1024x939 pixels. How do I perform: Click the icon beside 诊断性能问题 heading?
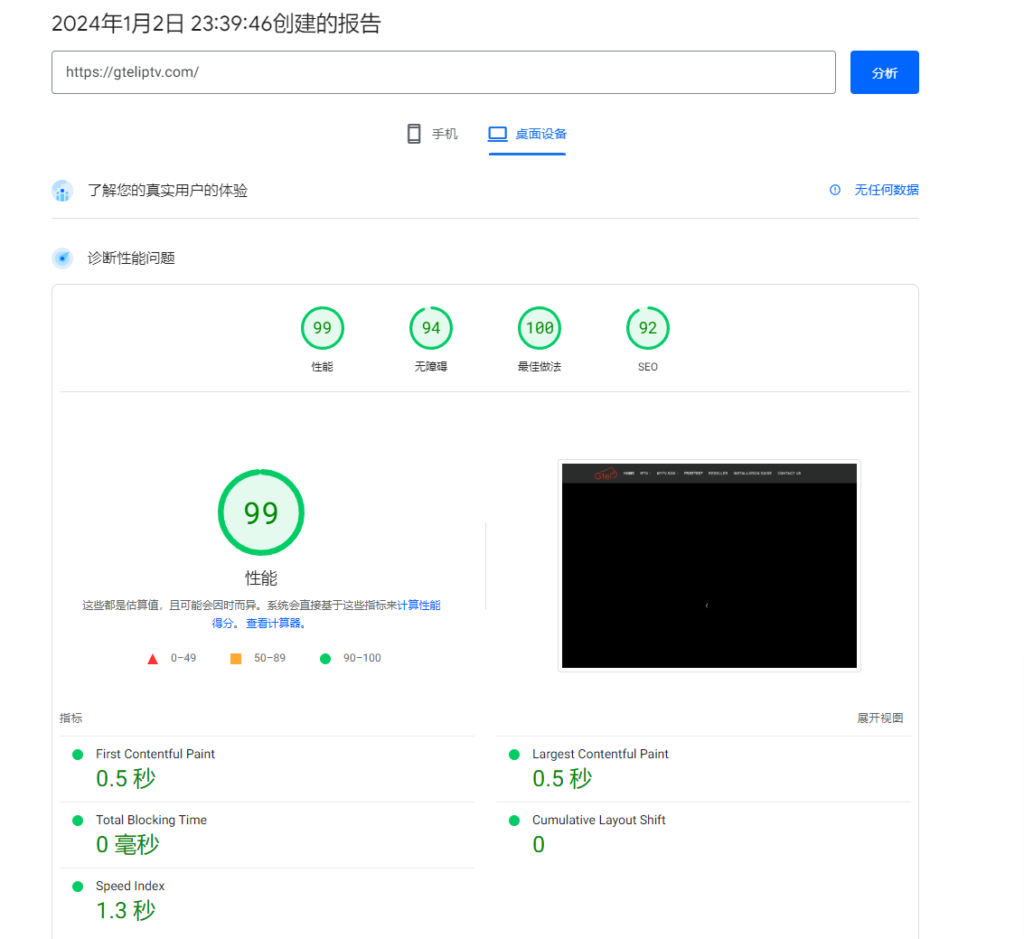coord(62,257)
